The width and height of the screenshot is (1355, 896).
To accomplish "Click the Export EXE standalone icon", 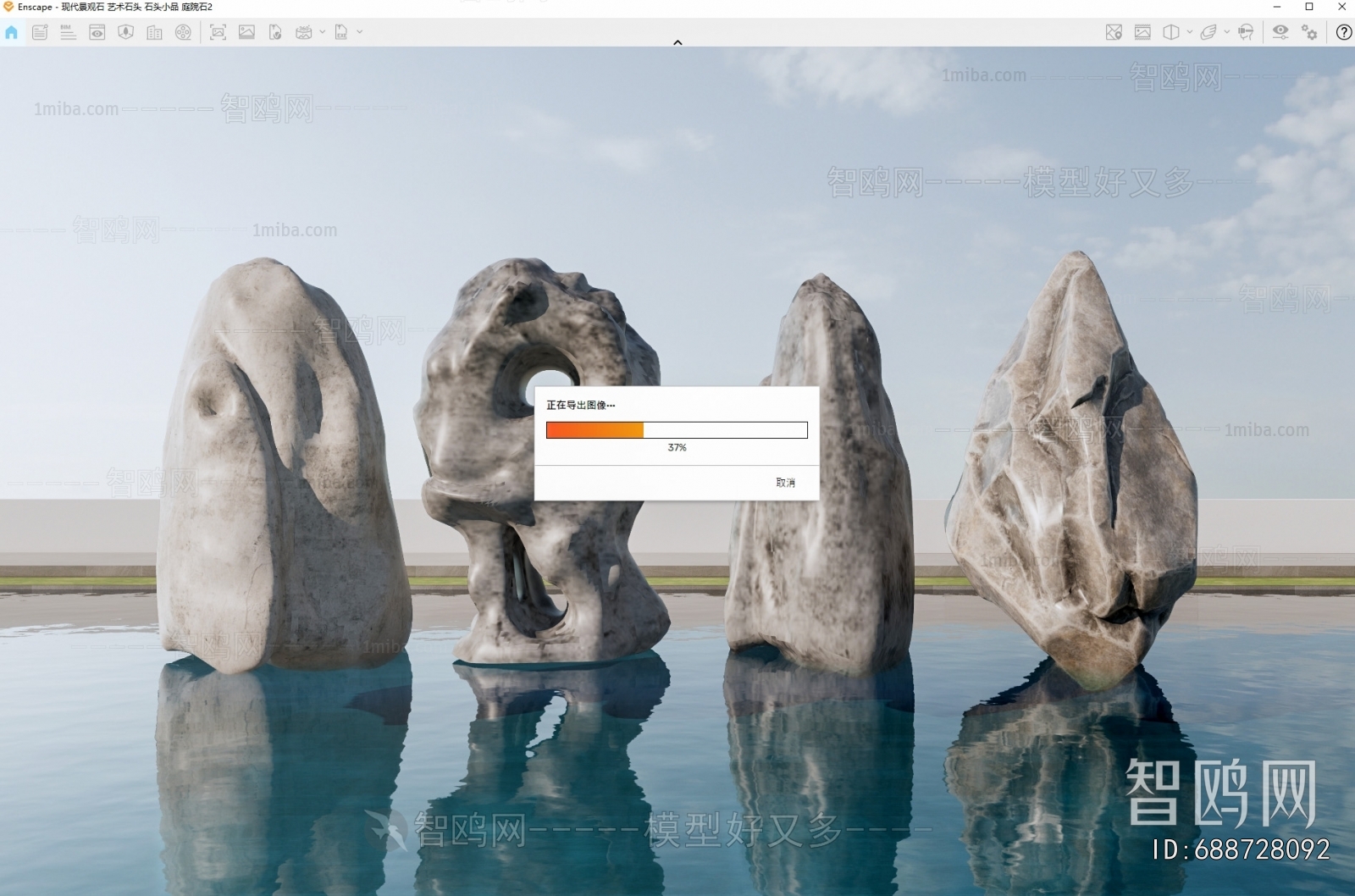I will click(x=341, y=32).
